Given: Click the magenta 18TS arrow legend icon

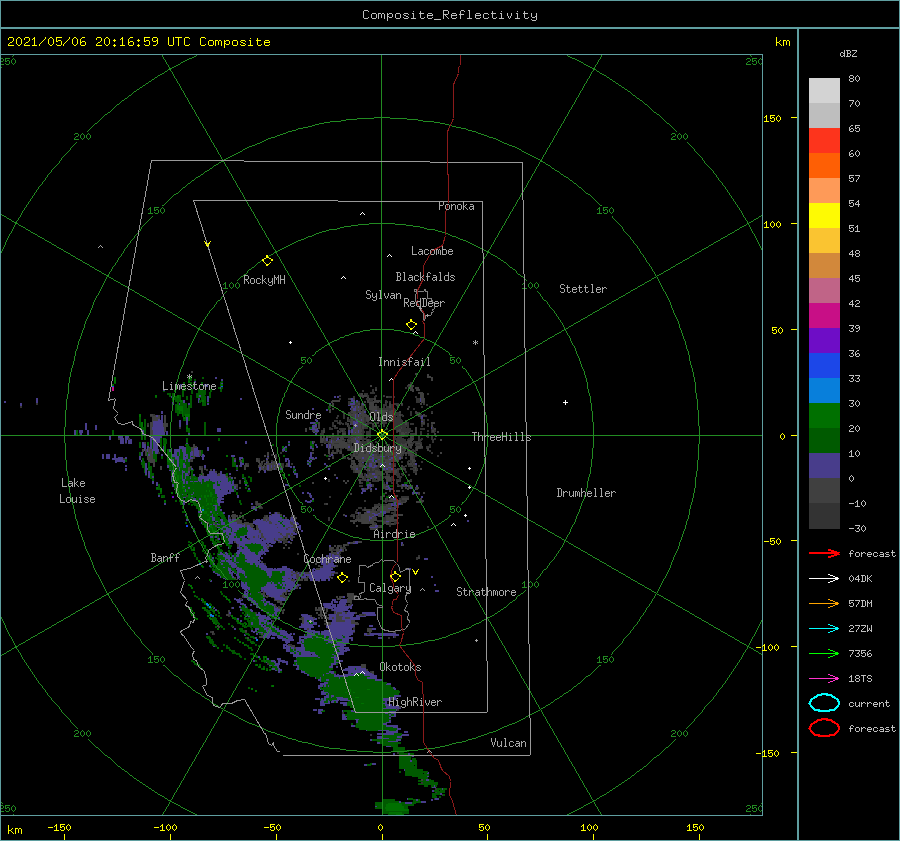Looking at the screenshot, I should [824, 679].
